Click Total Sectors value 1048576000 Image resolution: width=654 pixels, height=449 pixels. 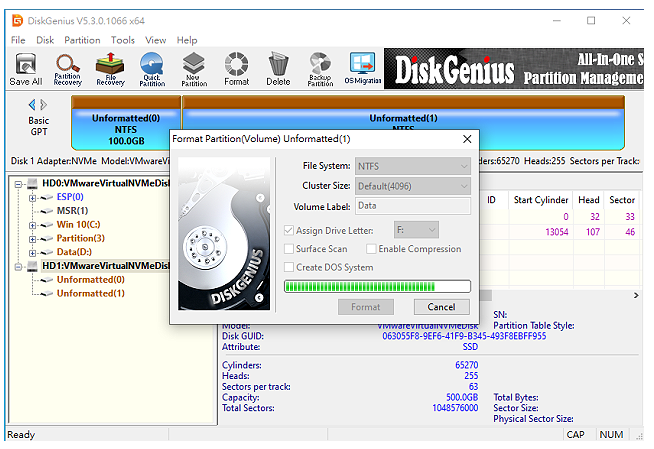(x=455, y=408)
